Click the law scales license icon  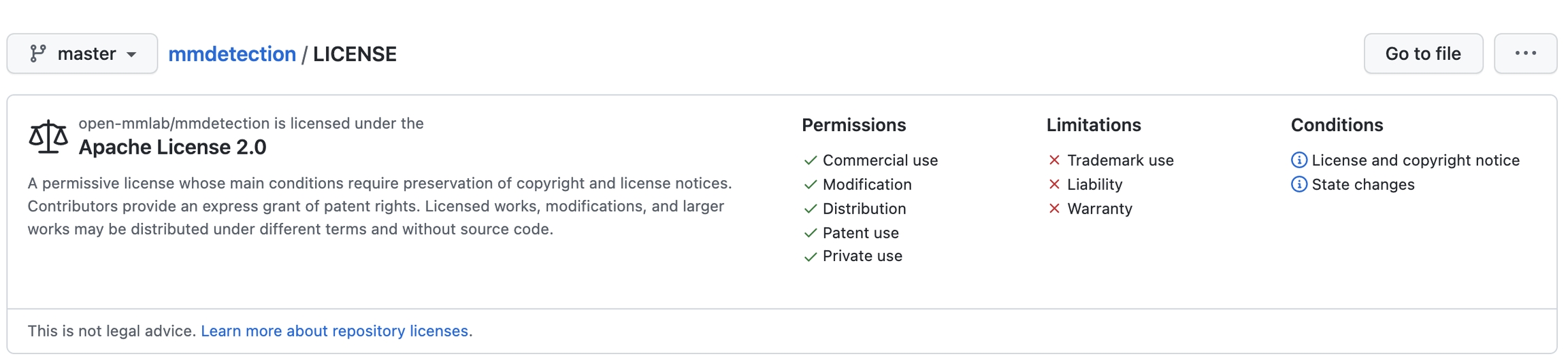click(48, 137)
